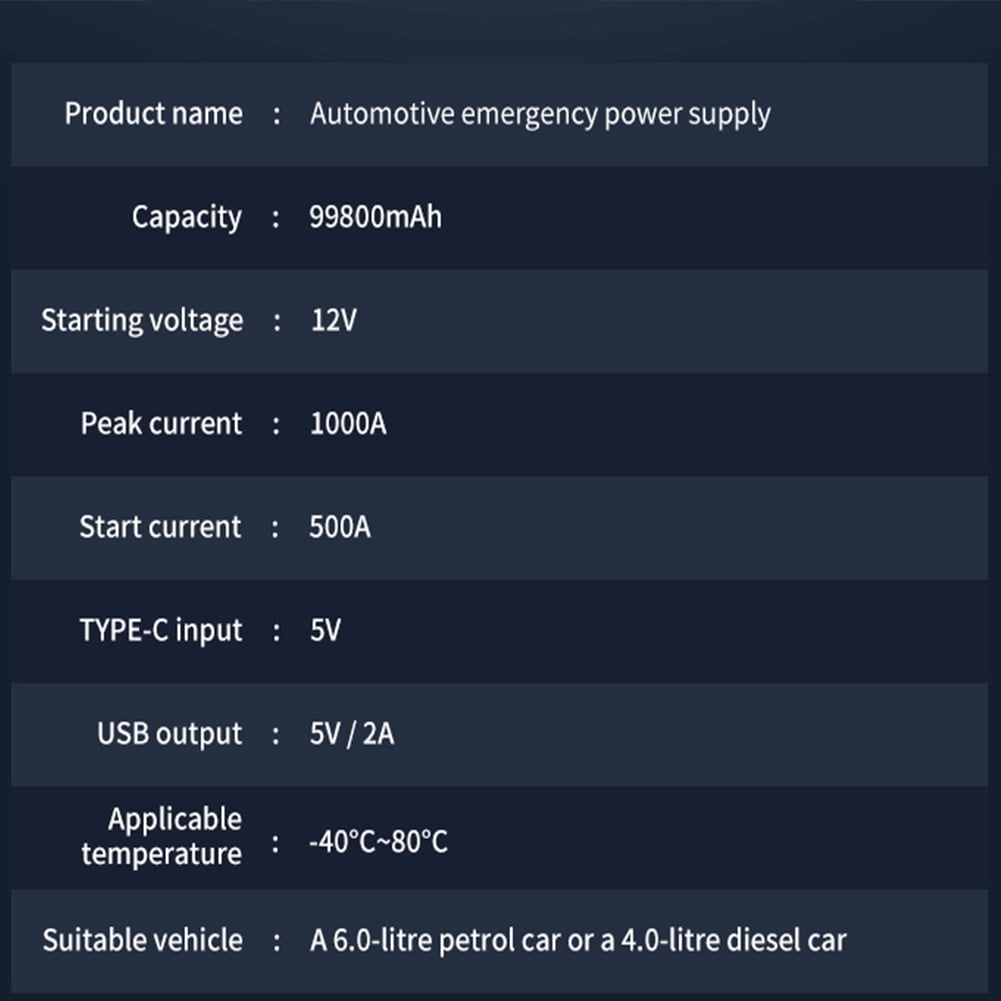Click the Starting voltage label
The width and height of the screenshot is (1001, 1001).
(x=142, y=321)
